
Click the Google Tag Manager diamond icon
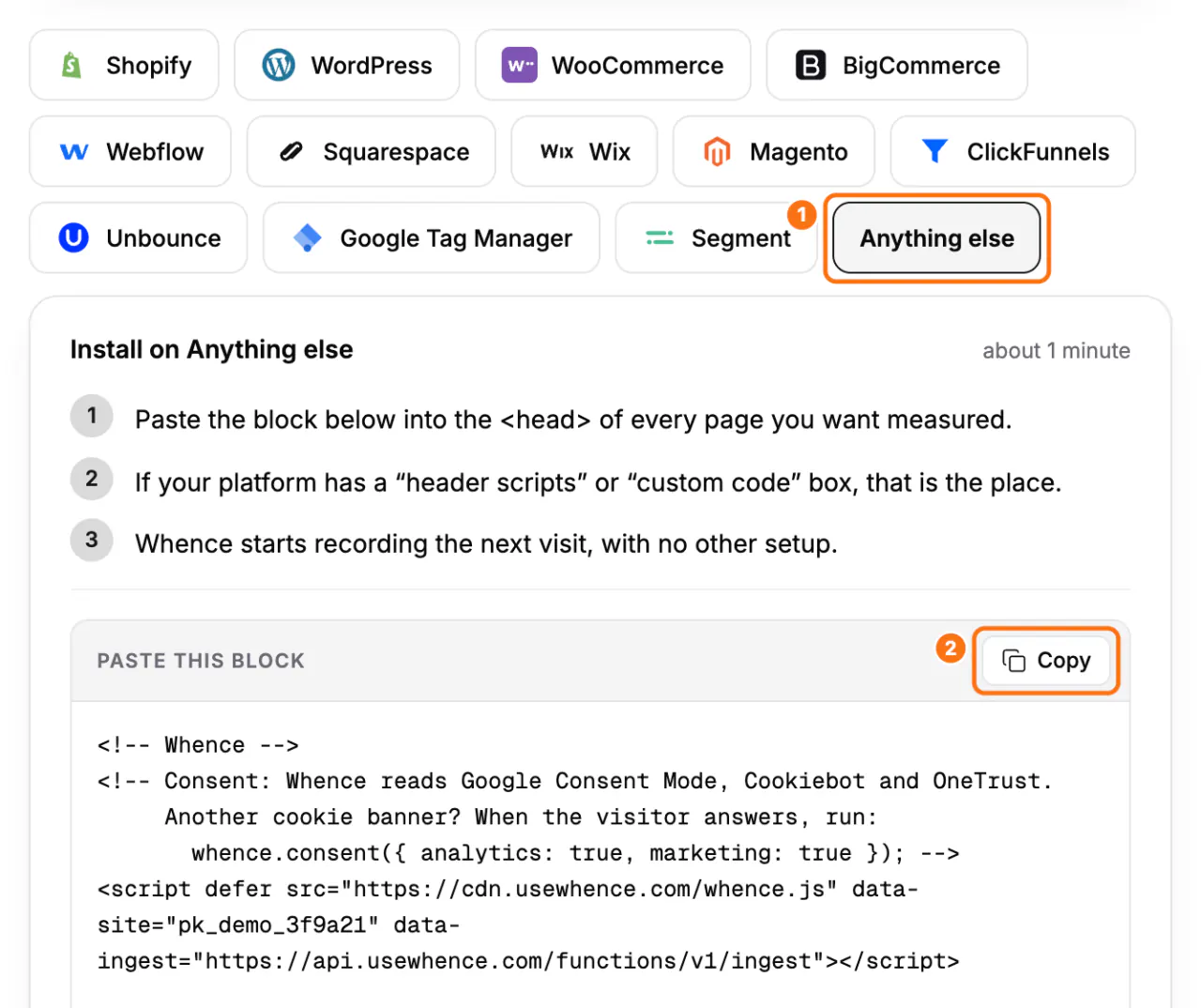point(308,237)
